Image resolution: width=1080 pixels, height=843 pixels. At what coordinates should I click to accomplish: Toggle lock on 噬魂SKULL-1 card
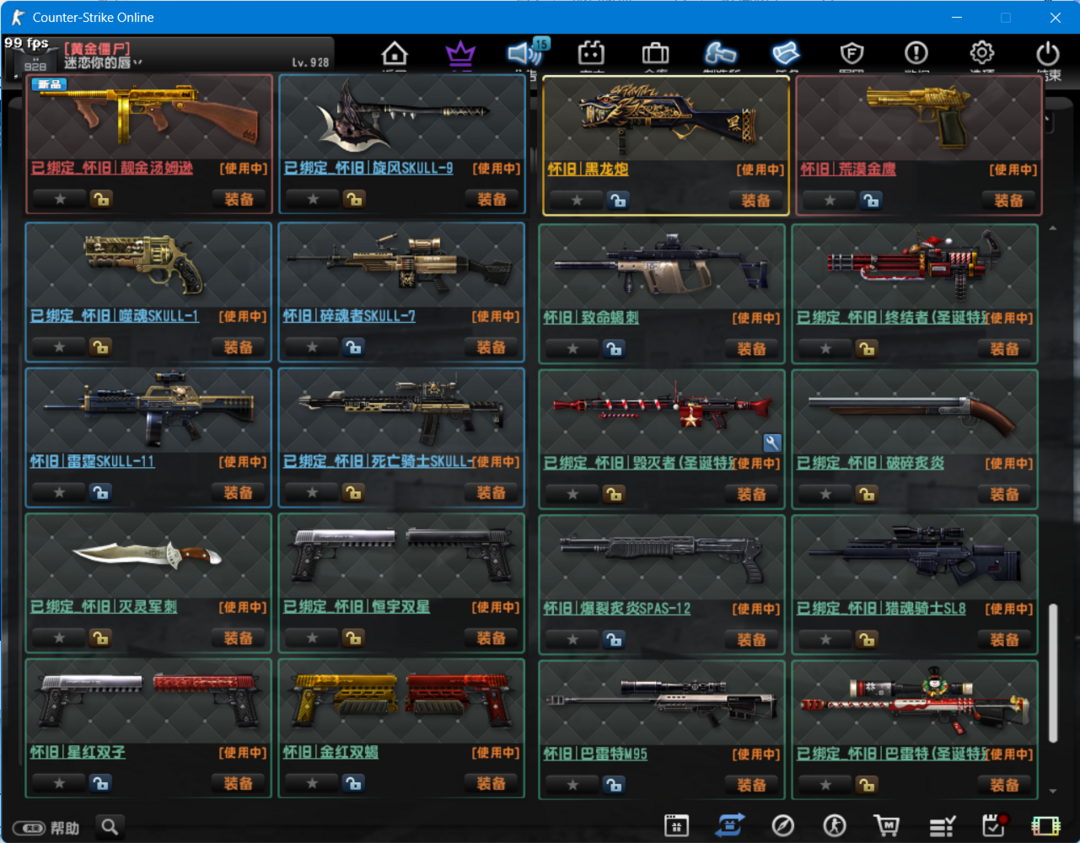point(101,347)
